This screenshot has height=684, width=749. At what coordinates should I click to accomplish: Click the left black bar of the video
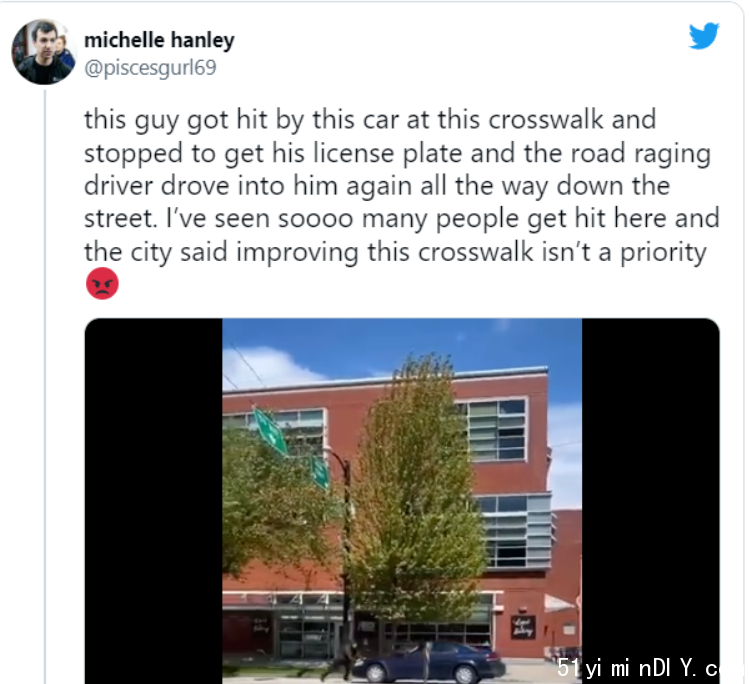[x=153, y=501]
